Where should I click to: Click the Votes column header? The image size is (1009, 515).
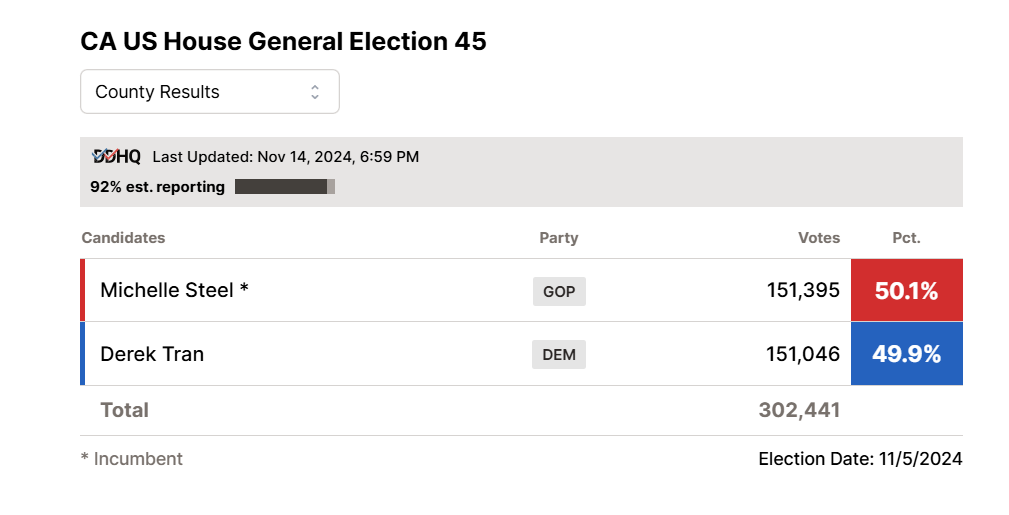tap(818, 238)
